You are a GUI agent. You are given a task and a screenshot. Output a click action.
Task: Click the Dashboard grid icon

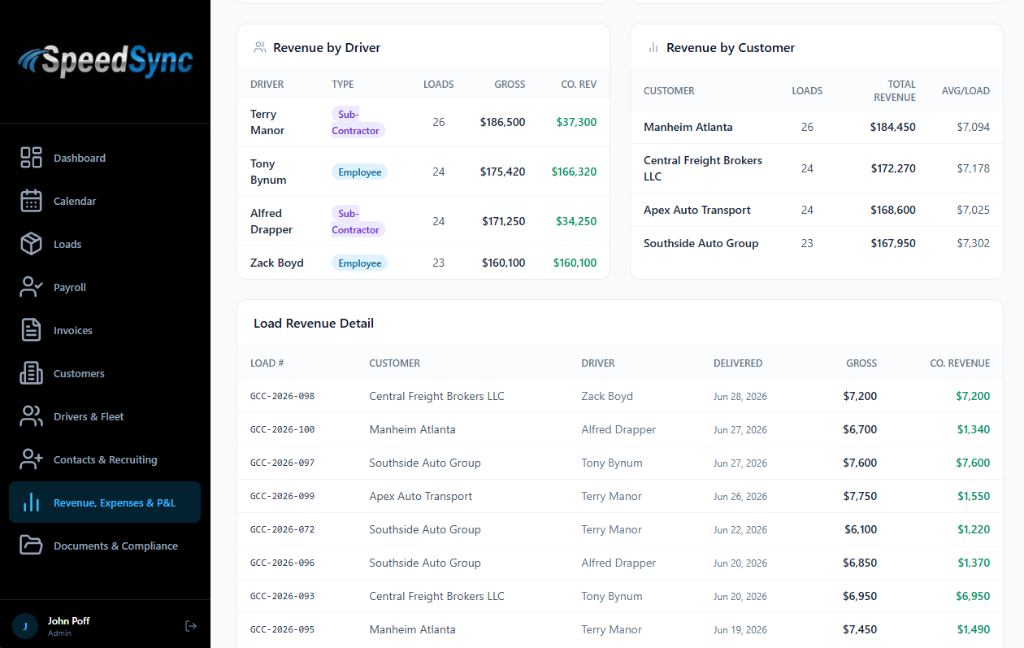[x=31, y=157]
